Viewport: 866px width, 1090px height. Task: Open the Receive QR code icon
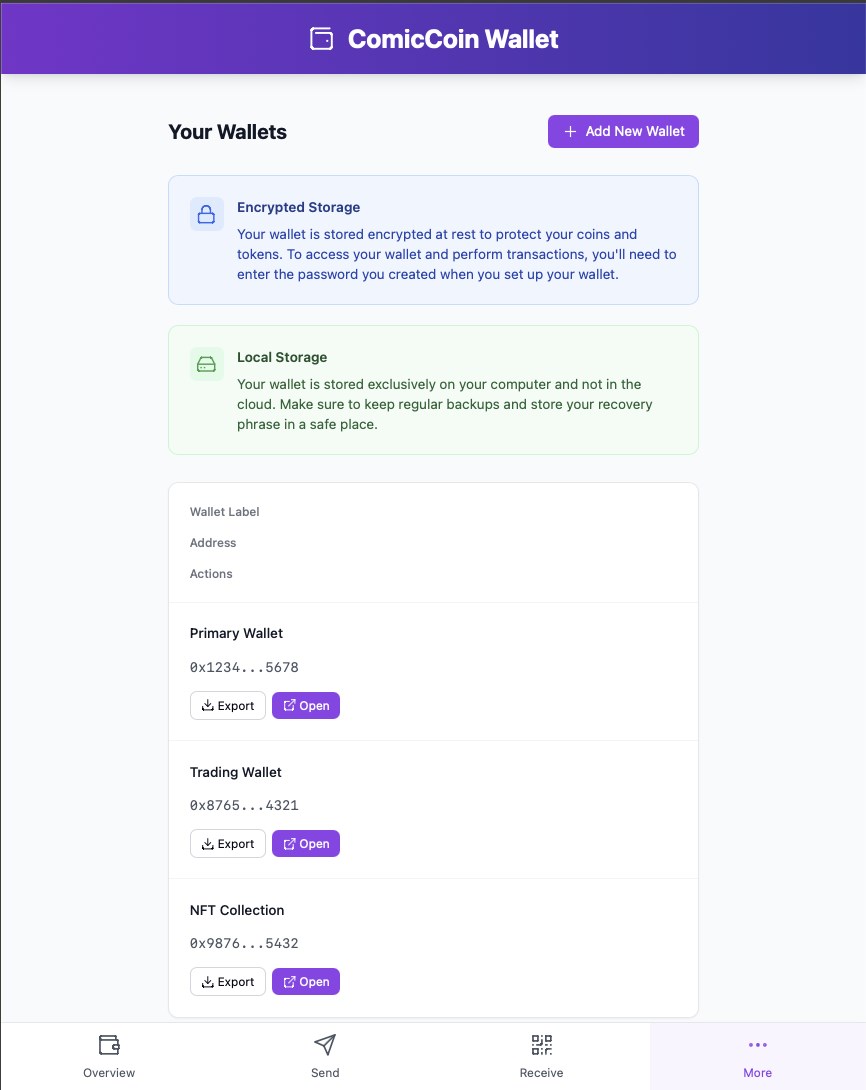(x=541, y=1045)
